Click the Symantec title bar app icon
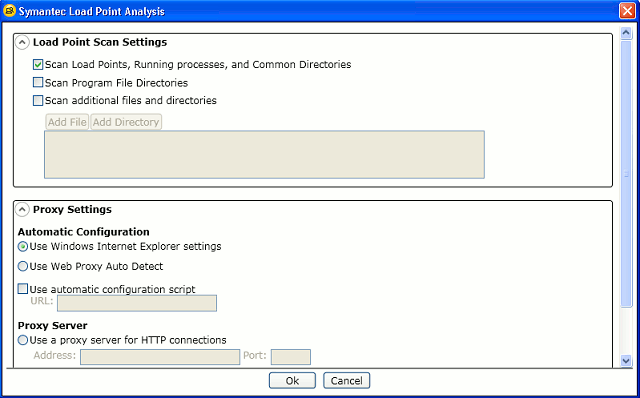The width and height of the screenshot is (640, 398). pyautogui.click(x=9, y=11)
